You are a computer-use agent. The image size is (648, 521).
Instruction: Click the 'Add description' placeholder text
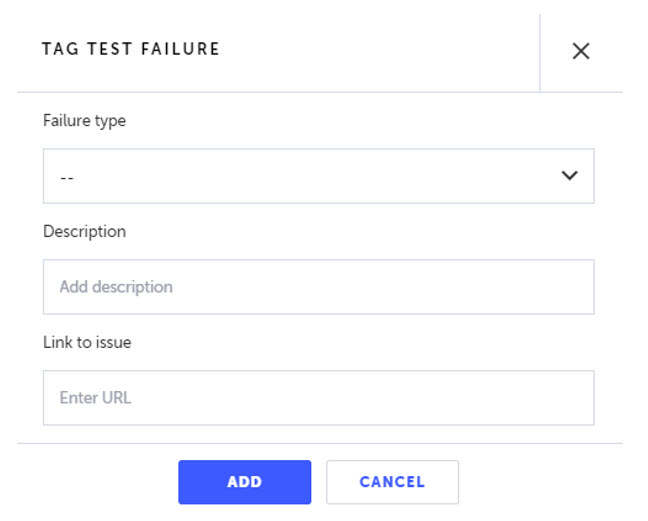116,287
